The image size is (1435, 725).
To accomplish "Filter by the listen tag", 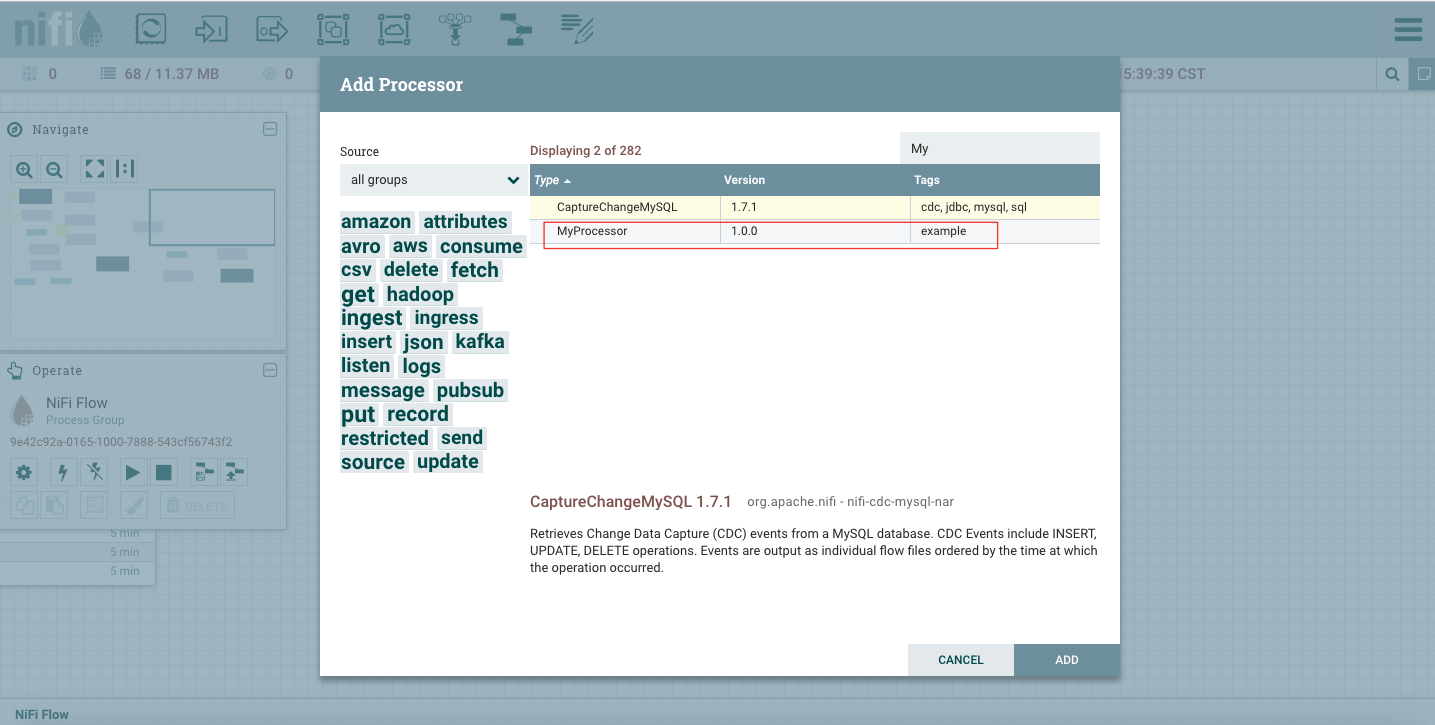I will pyautogui.click(x=365, y=366).
